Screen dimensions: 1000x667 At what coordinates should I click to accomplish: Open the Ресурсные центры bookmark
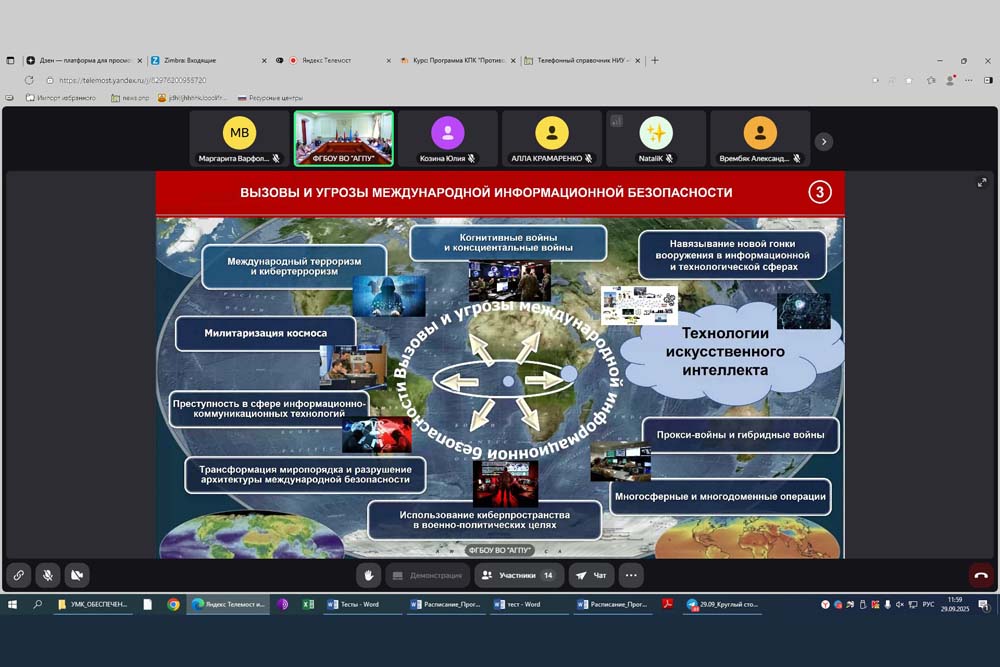[x=270, y=98]
